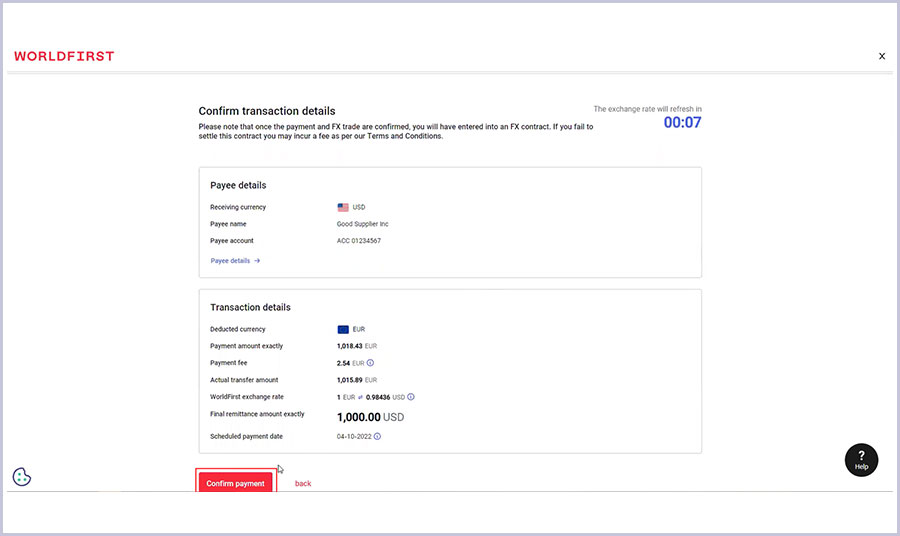Click the scheduled date 04-10-2022
This screenshot has height=536, width=900.
pos(354,436)
